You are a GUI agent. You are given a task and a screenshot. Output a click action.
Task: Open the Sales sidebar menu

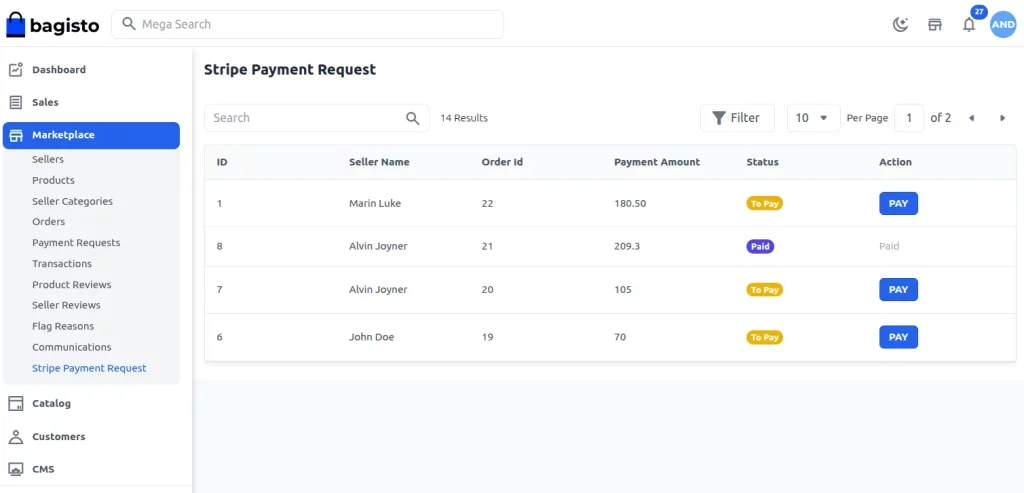(45, 102)
